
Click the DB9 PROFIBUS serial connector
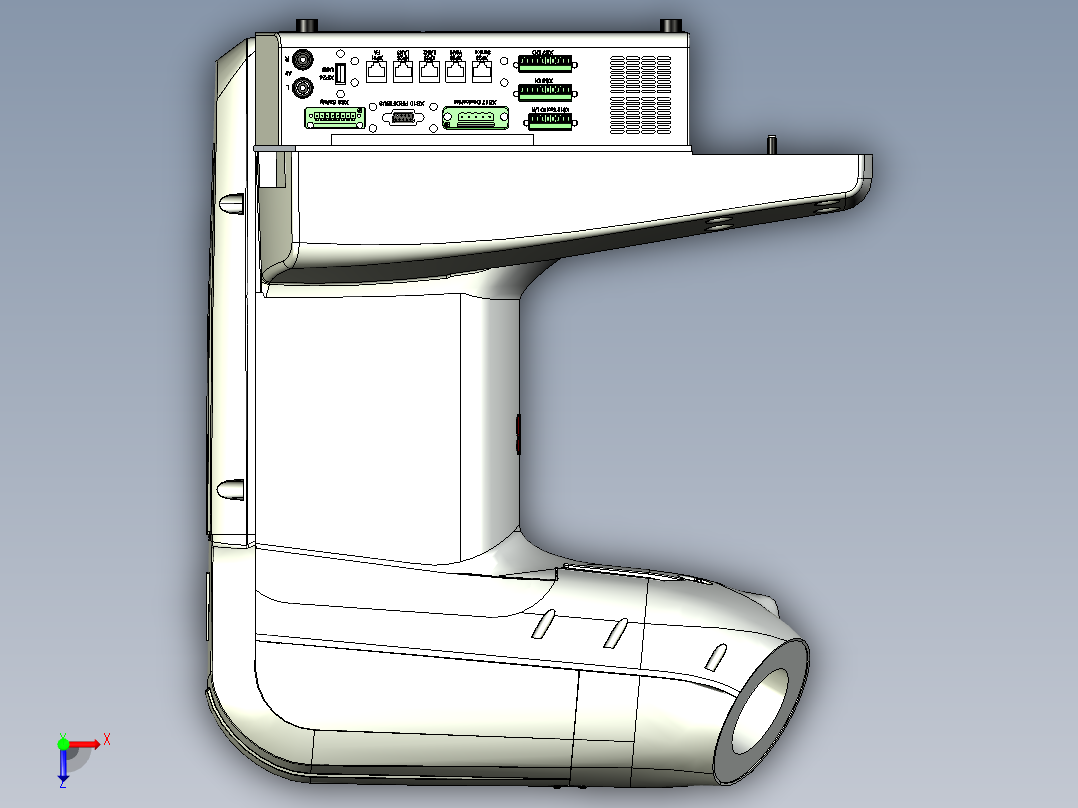401,117
